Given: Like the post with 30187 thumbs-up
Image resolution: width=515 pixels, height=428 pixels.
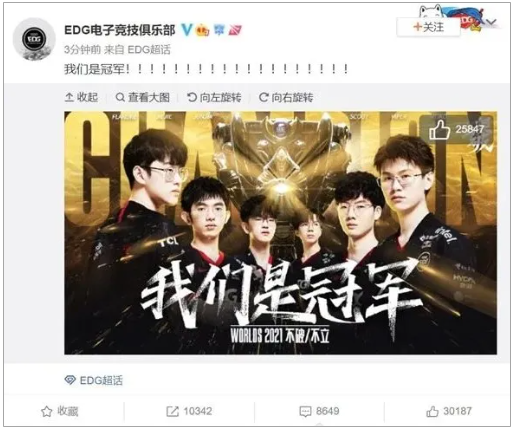Looking at the screenshot, I should (449, 411).
